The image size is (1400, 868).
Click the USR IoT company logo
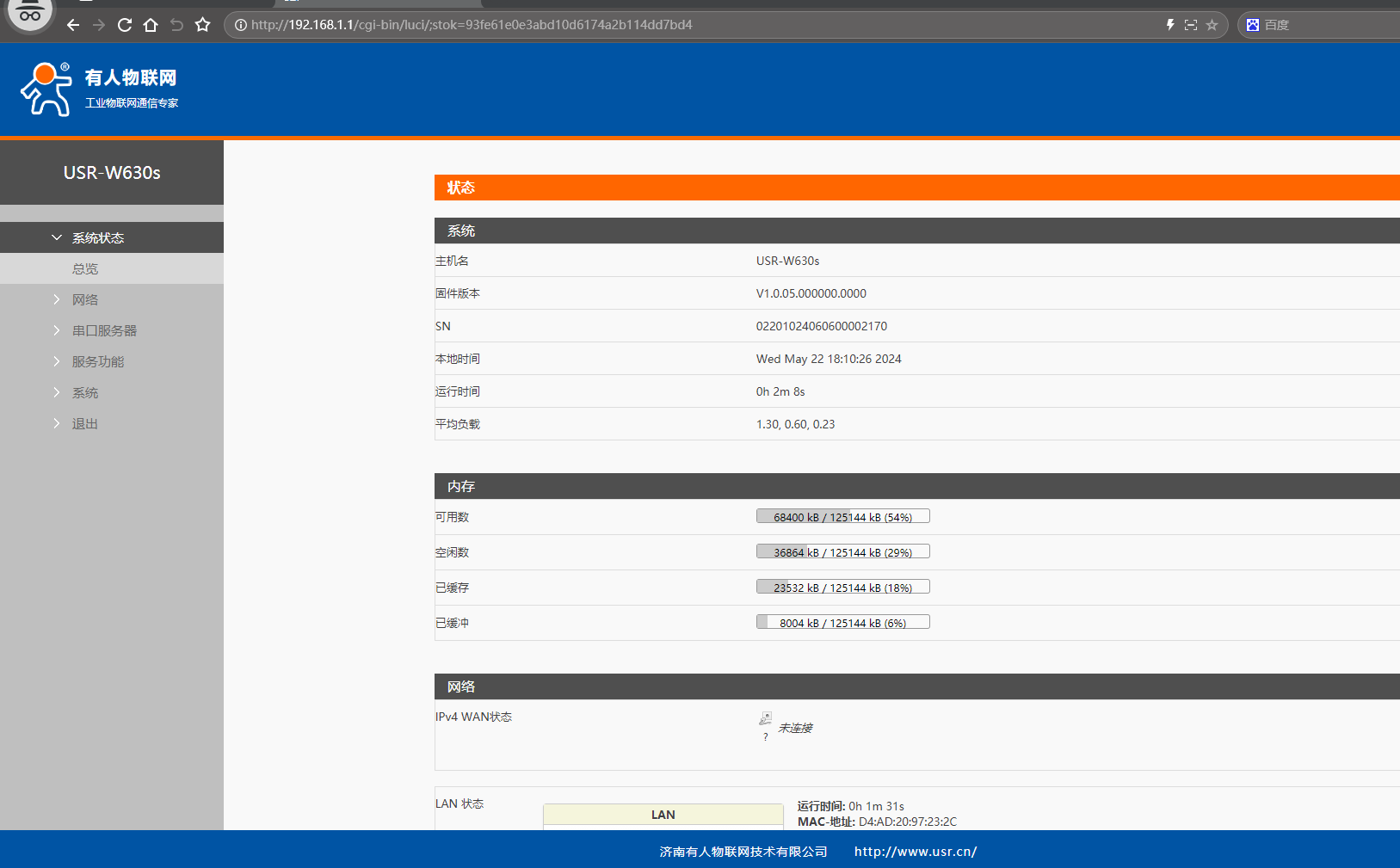(x=99, y=89)
